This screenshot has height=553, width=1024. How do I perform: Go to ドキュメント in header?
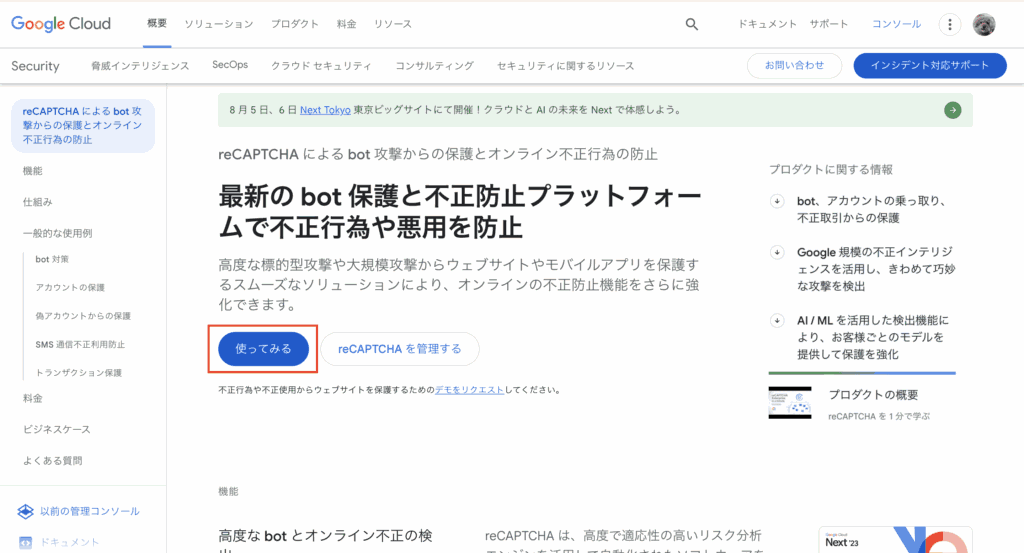click(767, 24)
